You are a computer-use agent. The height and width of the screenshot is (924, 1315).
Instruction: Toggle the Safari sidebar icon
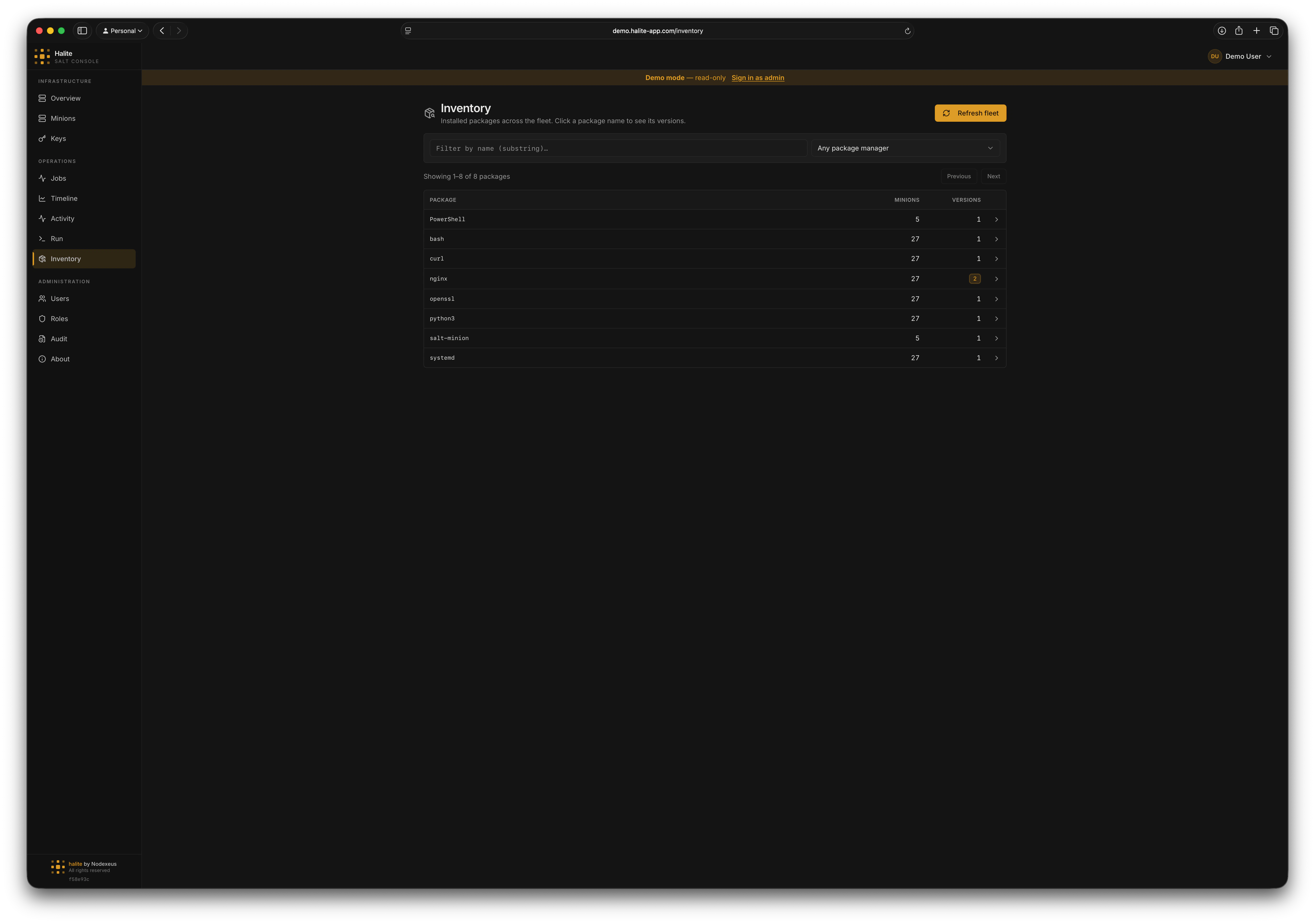(82, 31)
